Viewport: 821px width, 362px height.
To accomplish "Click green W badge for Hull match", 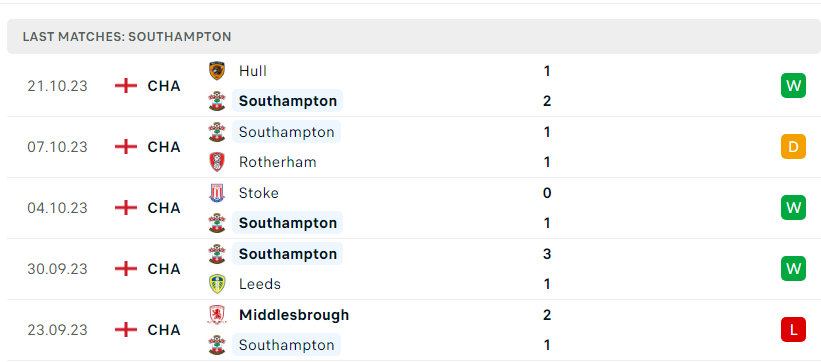I will [793, 85].
